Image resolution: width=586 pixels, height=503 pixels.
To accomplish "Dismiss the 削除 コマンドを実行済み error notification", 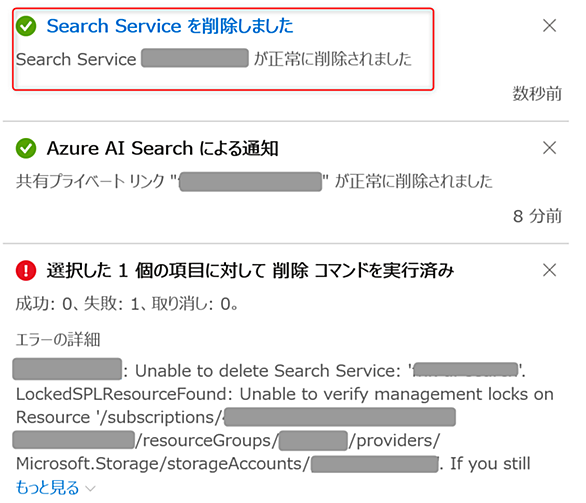I will pos(549,270).
